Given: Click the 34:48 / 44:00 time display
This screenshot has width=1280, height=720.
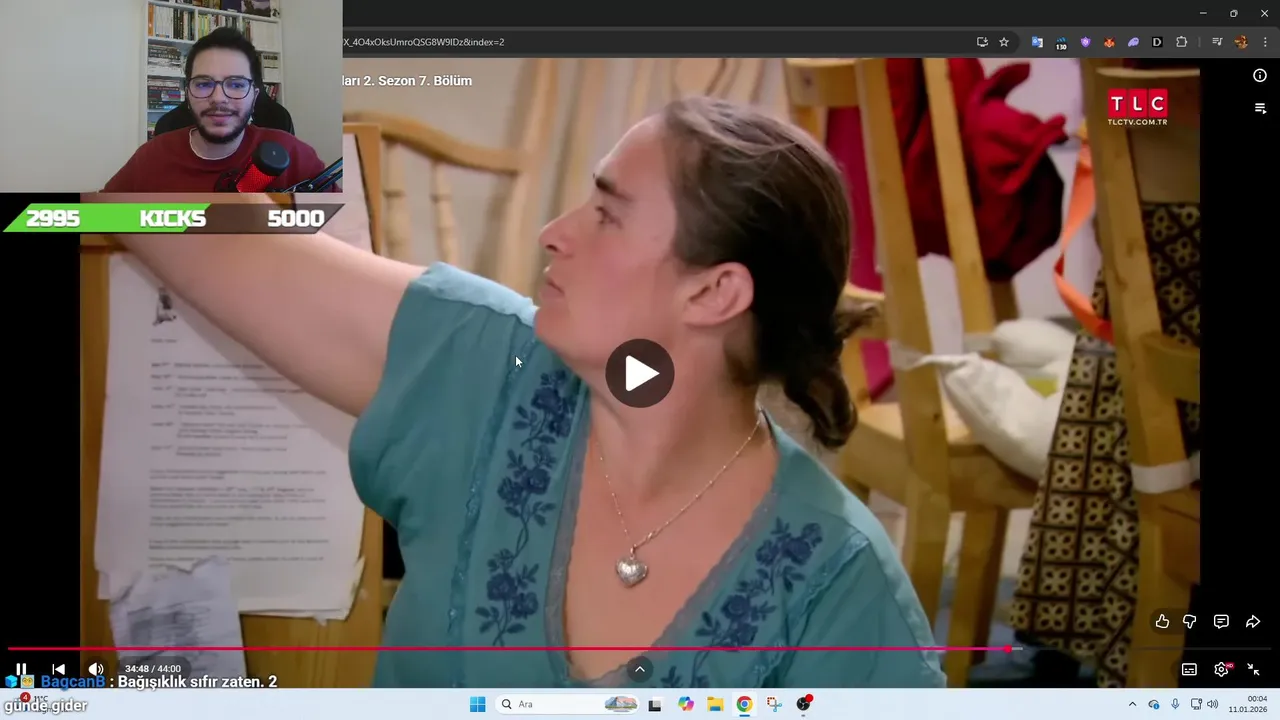Looking at the screenshot, I should pos(153,669).
